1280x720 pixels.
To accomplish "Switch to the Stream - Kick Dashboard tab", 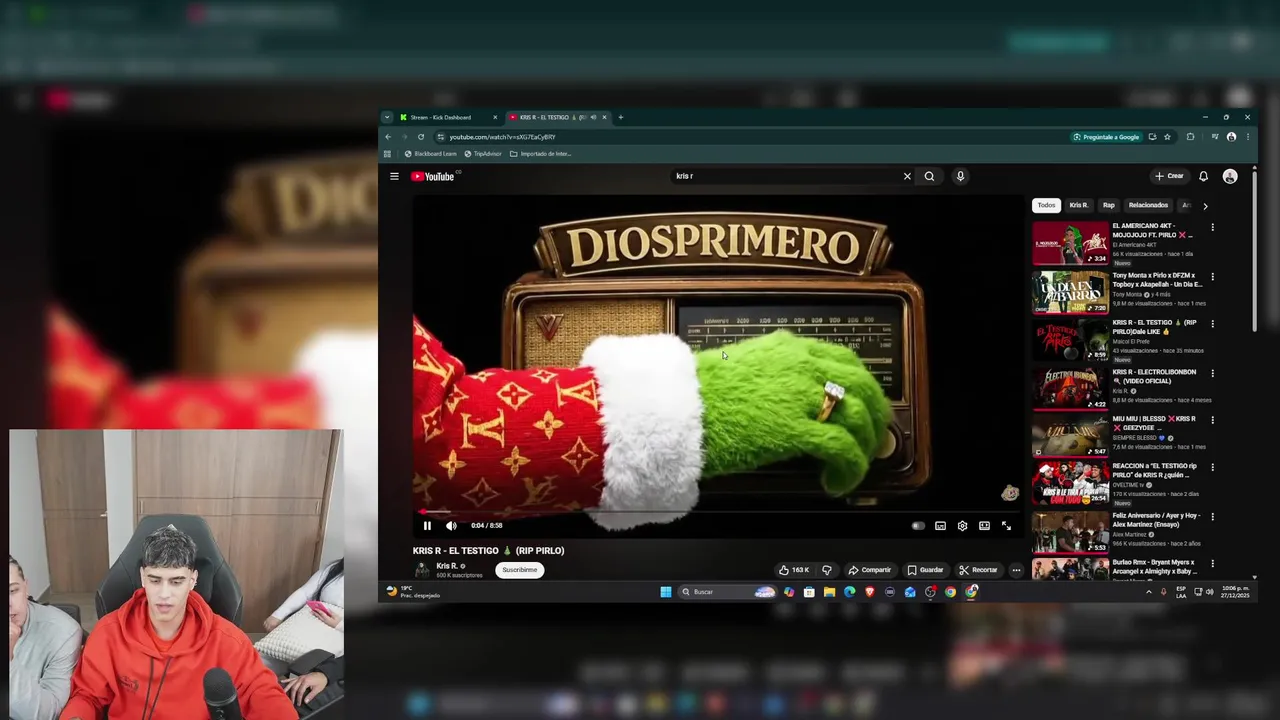I will click(447, 117).
